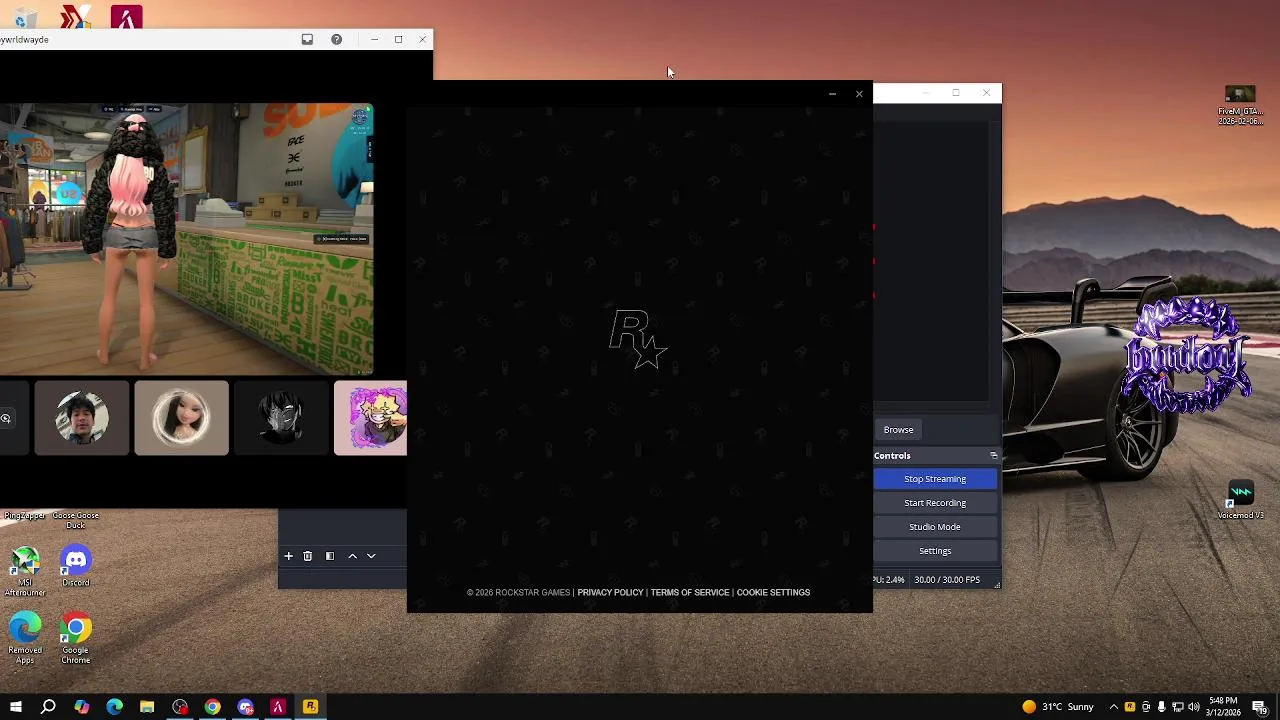1280x720 pixels.
Task: Open taskbar Search
Action: coord(48,707)
